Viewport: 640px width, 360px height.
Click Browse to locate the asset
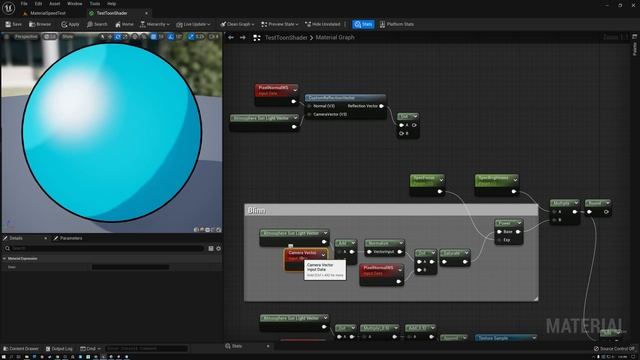[40, 24]
